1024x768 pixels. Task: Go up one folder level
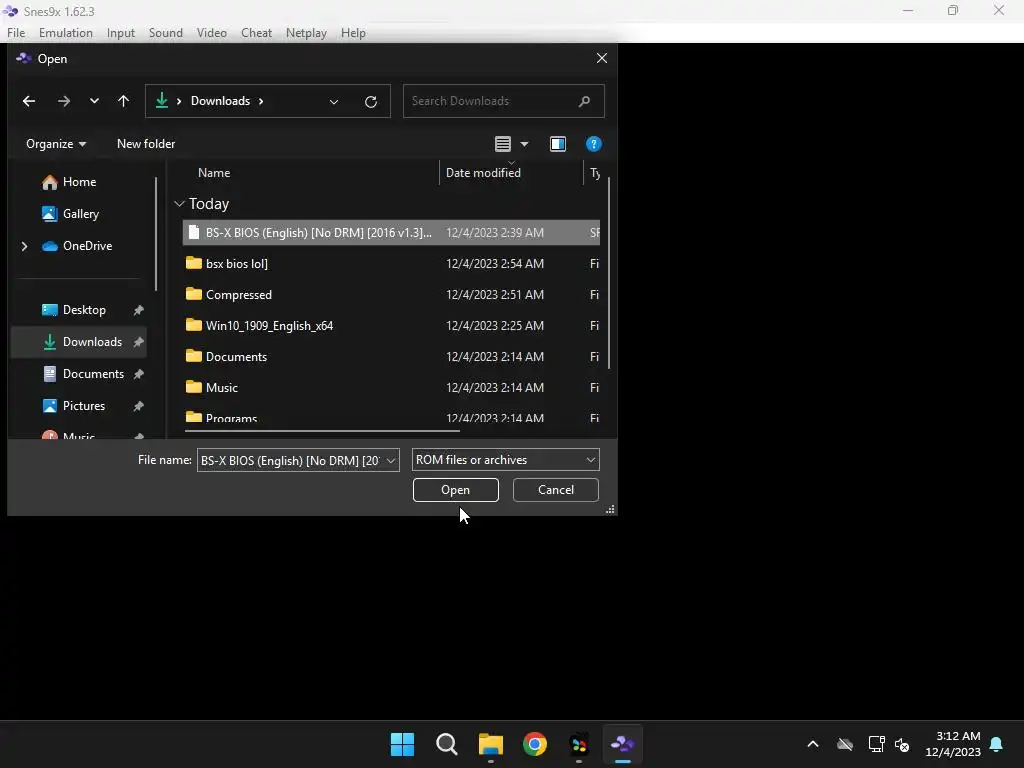point(123,101)
